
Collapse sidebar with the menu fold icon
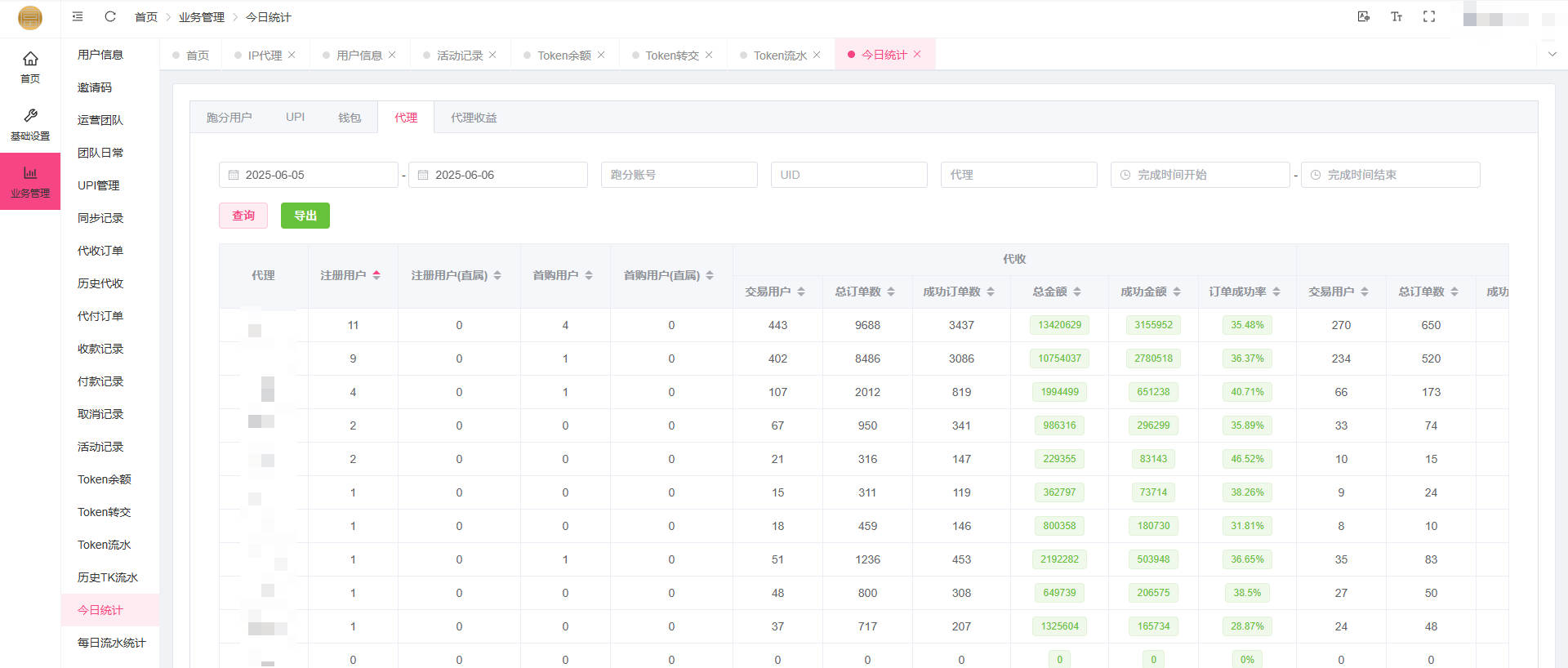pyautogui.click(x=78, y=16)
